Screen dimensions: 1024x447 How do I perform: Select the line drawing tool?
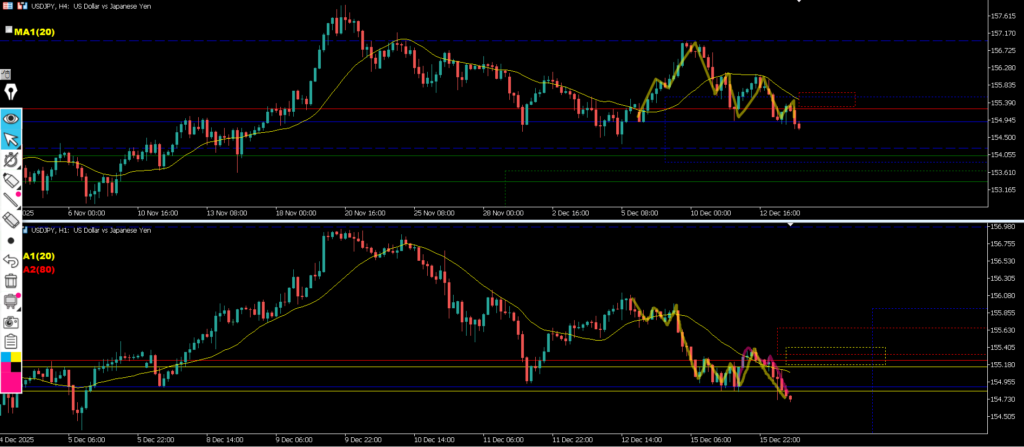pos(11,200)
